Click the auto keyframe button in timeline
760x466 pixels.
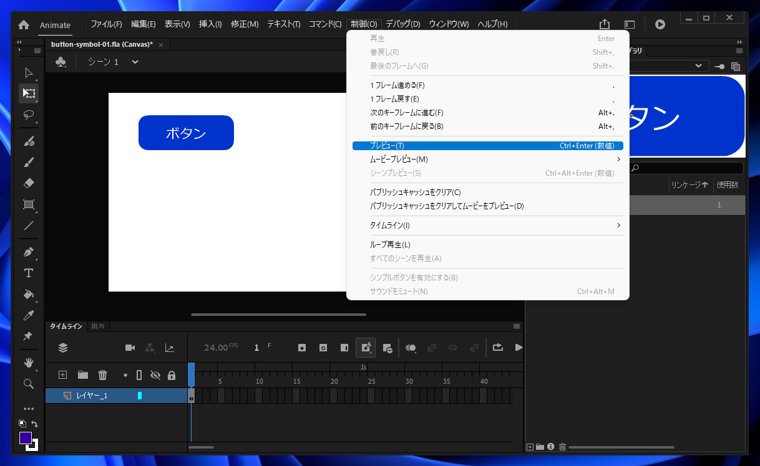pos(365,347)
